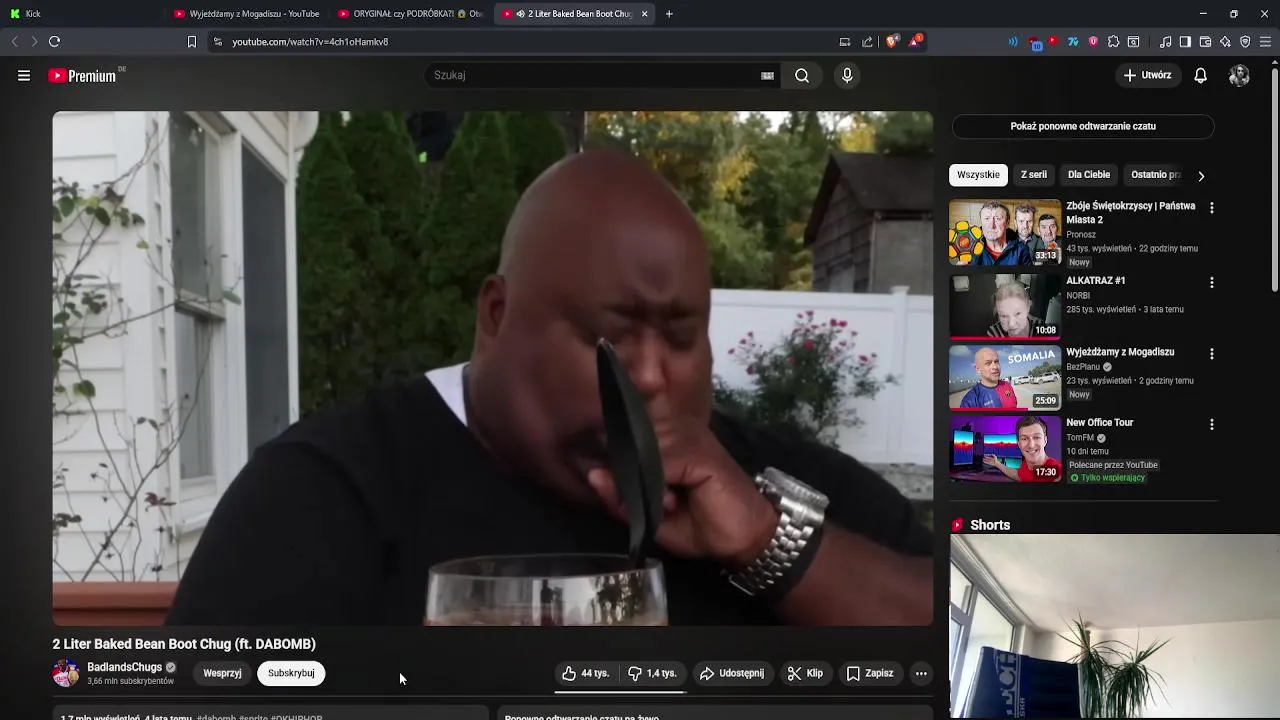1280x720 pixels.
Task: Open site settings icon beside URL
Action: click(217, 42)
